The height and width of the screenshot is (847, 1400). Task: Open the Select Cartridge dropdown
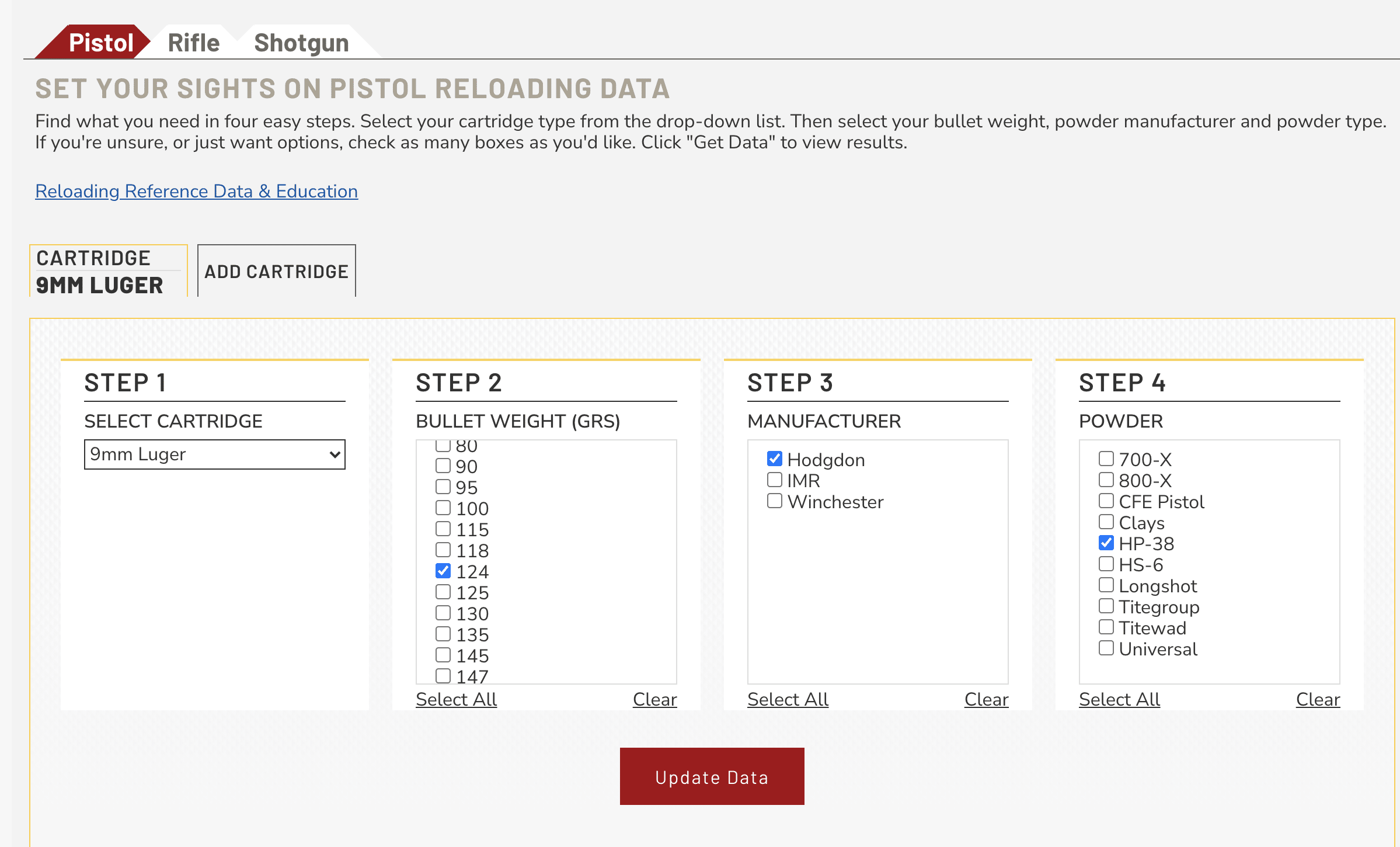click(x=214, y=454)
